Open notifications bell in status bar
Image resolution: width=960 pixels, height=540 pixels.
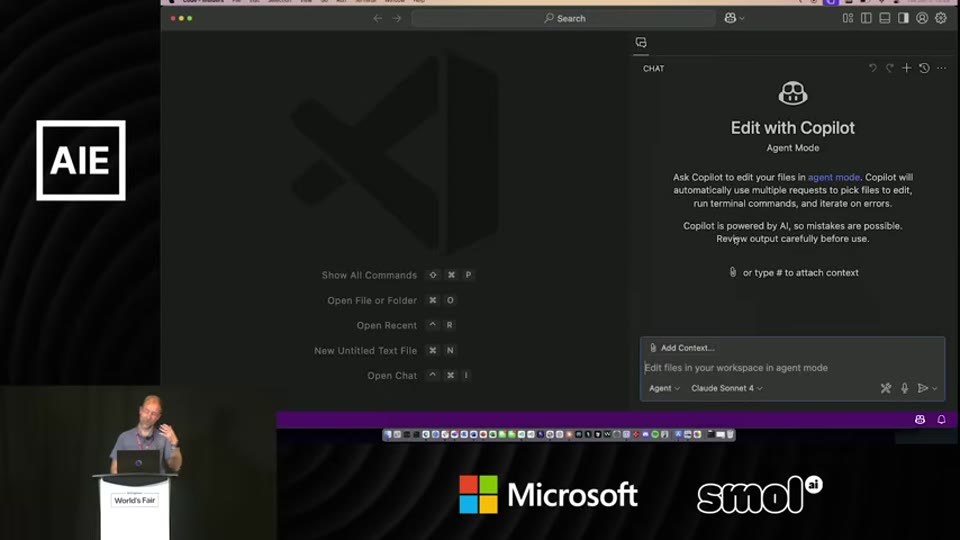tap(942, 419)
